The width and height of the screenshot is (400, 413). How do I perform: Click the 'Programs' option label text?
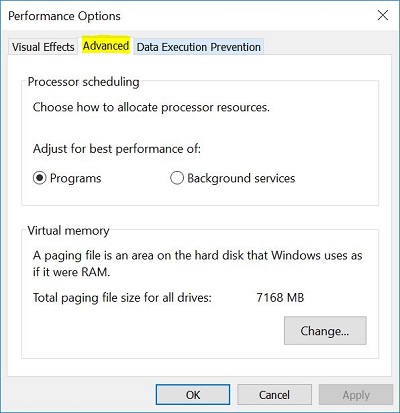tap(76, 178)
